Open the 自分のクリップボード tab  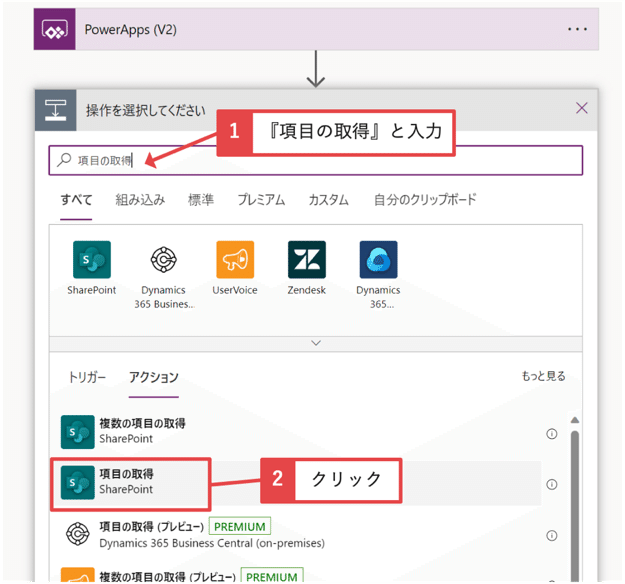coord(425,199)
